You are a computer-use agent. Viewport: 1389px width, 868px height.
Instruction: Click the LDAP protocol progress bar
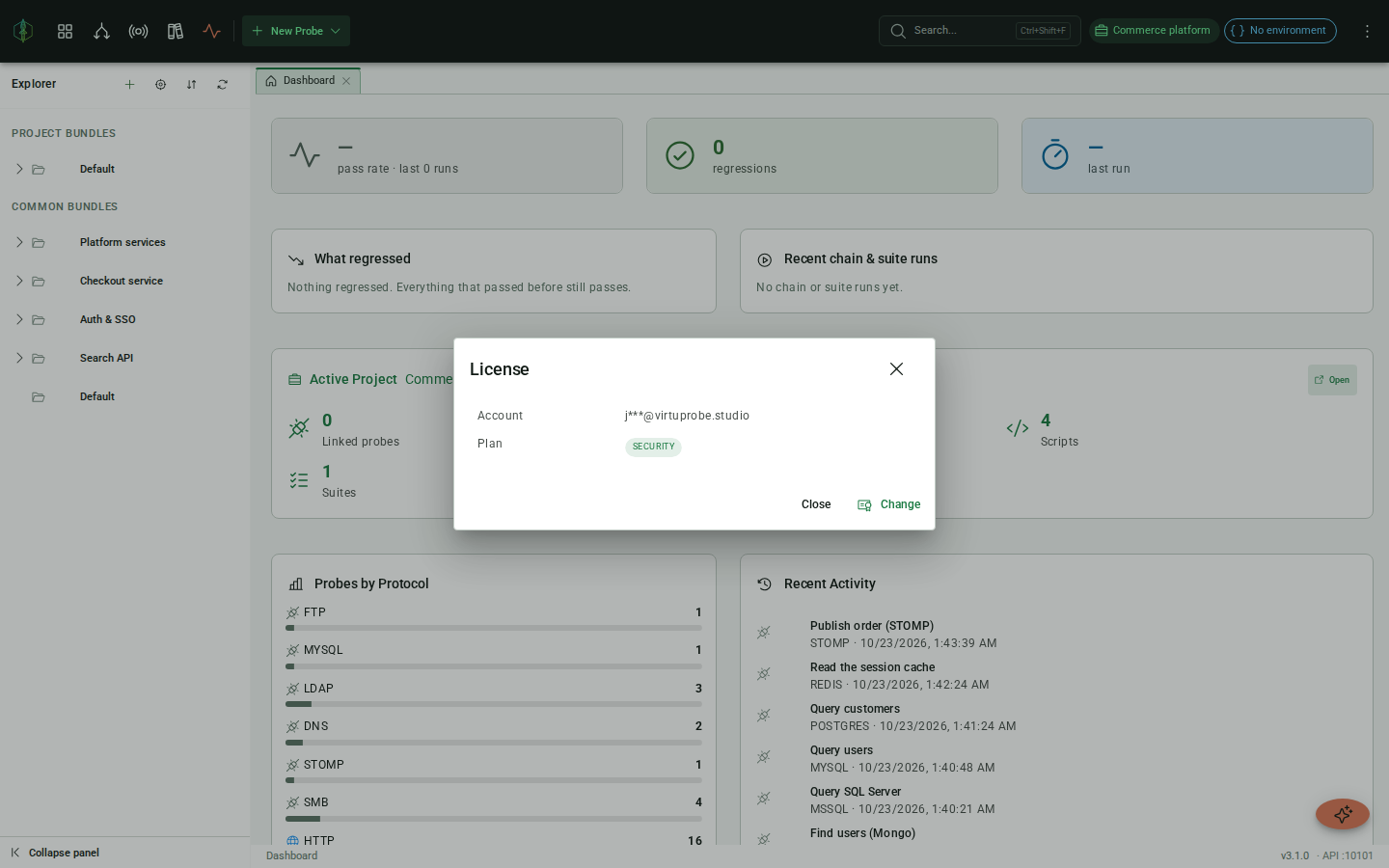coord(494,704)
